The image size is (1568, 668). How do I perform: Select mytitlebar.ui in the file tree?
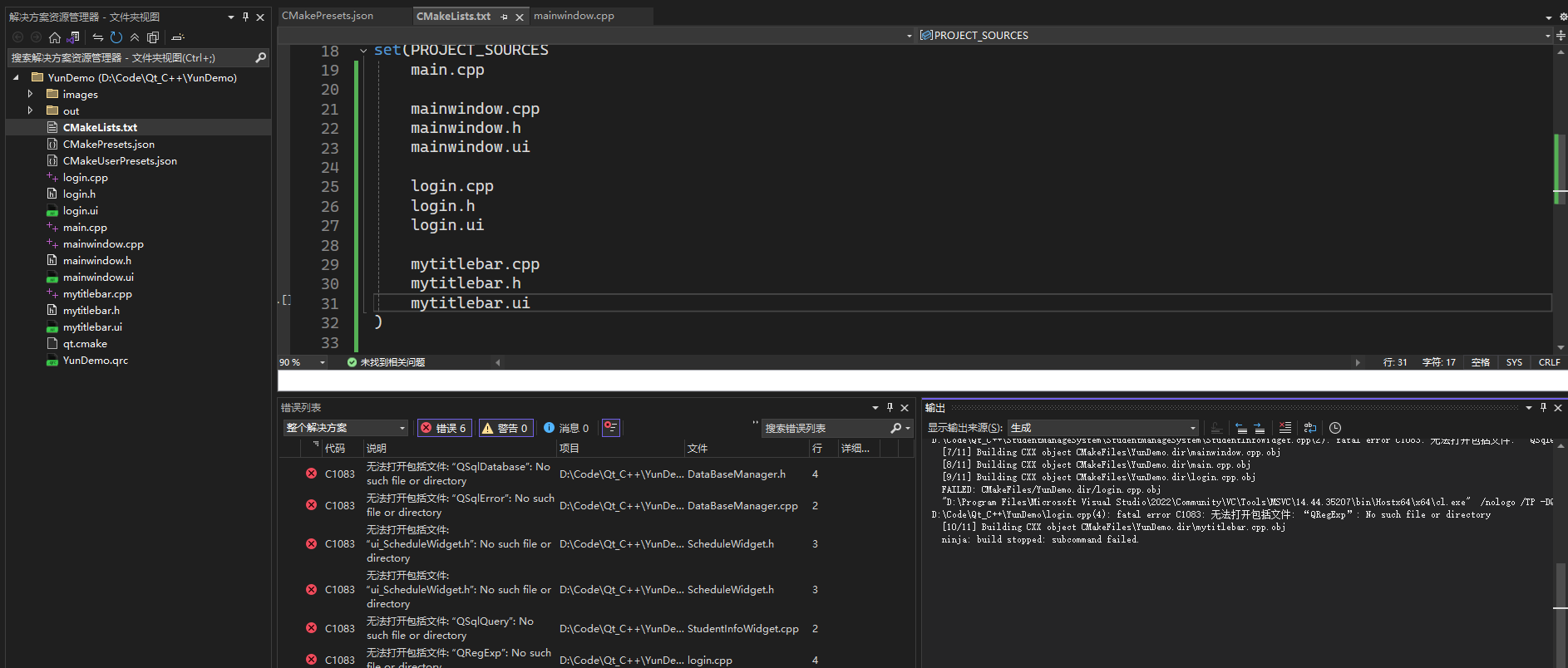pos(92,327)
